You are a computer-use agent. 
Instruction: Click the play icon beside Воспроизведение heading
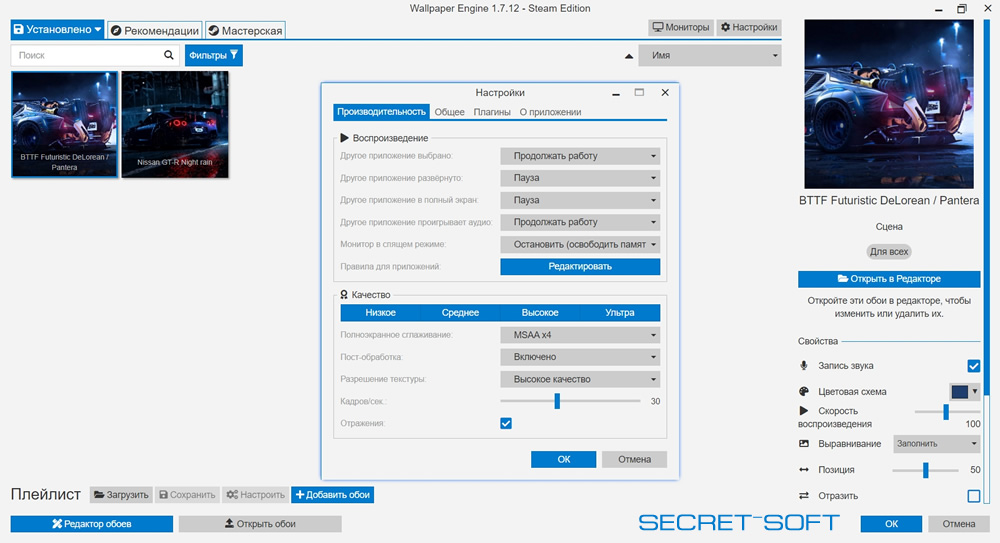coord(344,138)
